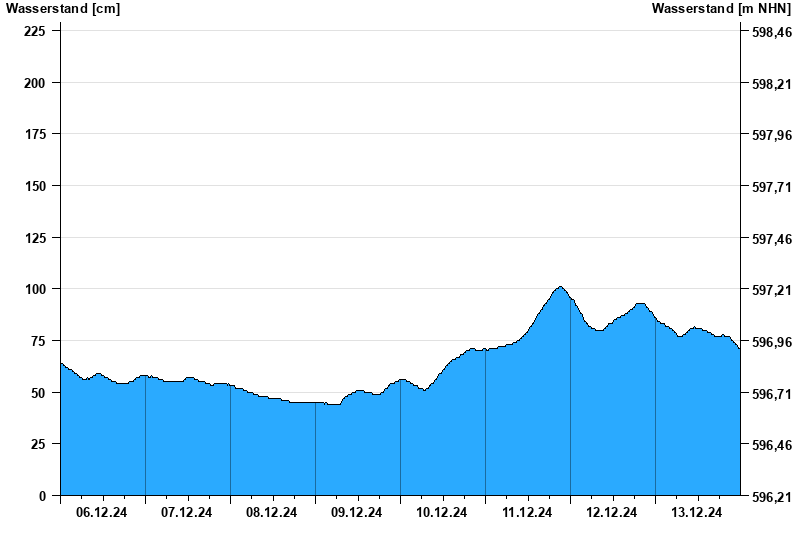Click the 12.12.24 date label

611,512
